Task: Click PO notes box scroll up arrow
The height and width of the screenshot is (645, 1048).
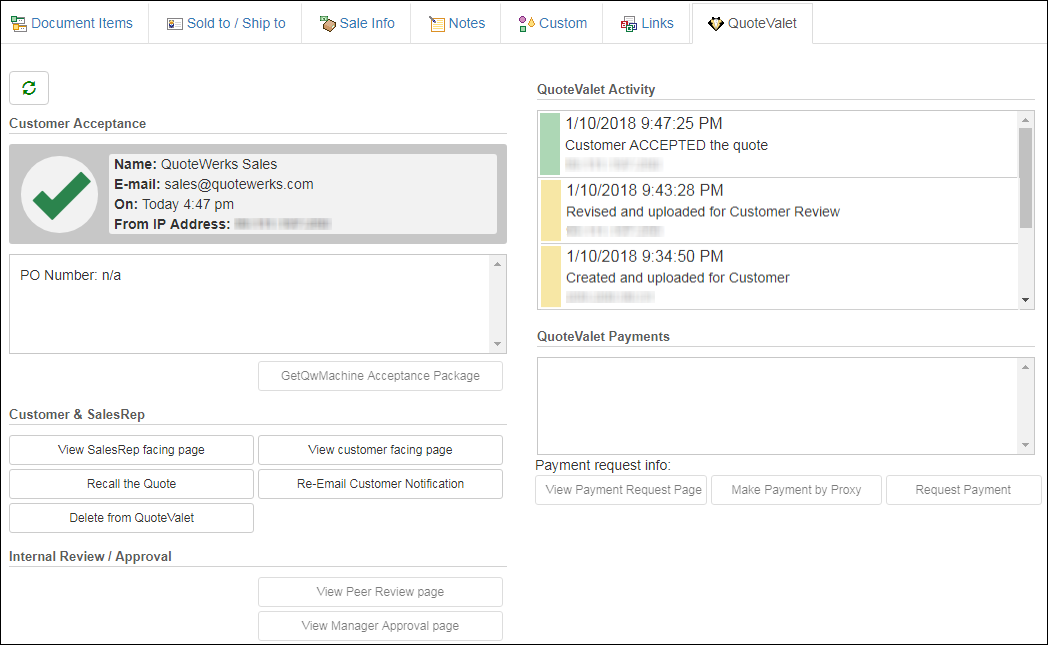Action: pyautogui.click(x=497, y=265)
